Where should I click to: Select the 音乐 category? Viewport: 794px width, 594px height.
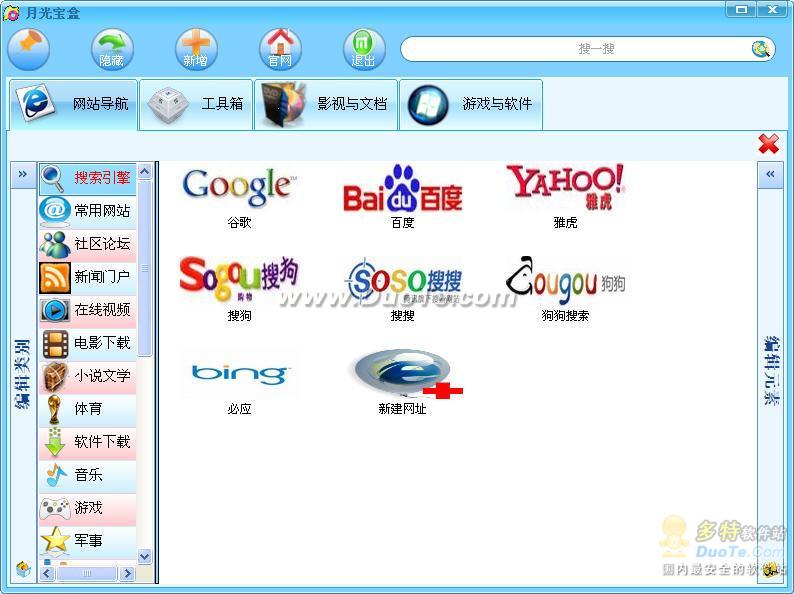[88, 476]
